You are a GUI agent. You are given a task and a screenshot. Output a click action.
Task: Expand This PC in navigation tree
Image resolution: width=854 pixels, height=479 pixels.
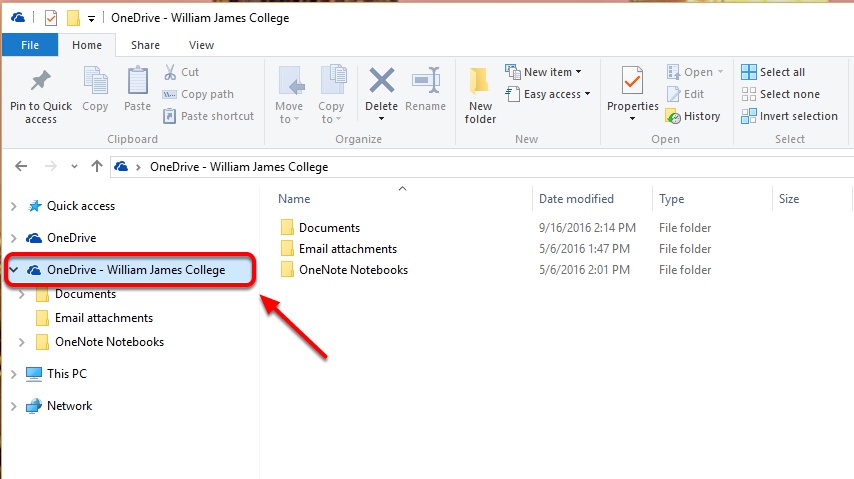click(x=14, y=374)
